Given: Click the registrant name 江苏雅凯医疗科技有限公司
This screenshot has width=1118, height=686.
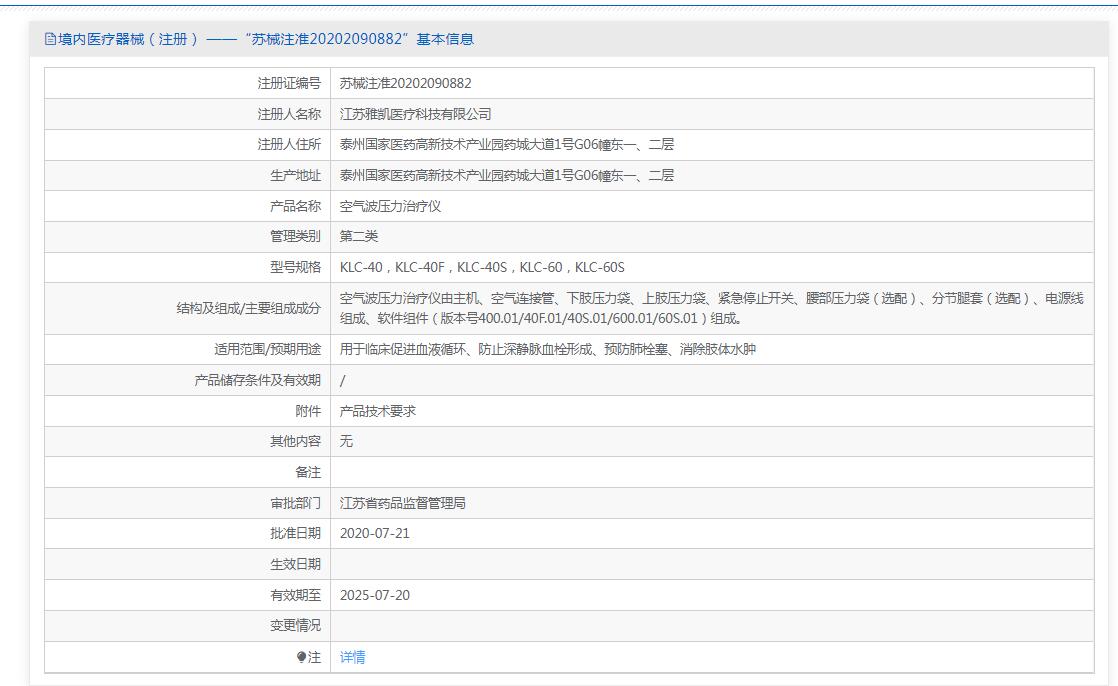Looking at the screenshot, I should [415, 114].
